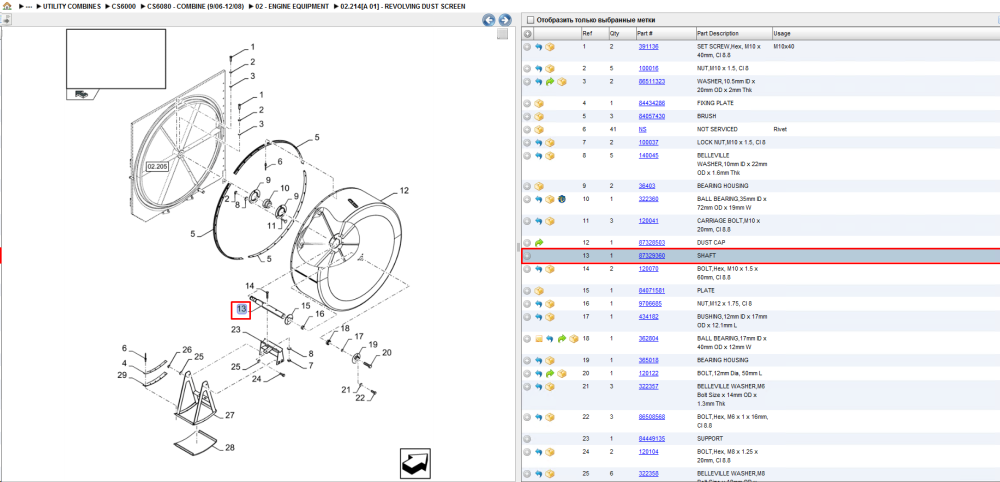This screenshot has width=1000, height=482.
Task: Click callout 28 in the diagram
Action: coord(230,448)
